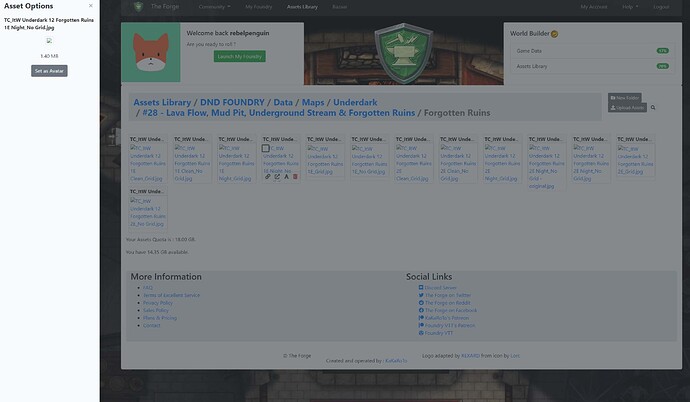Copy link icon for 1E Night_No Grid asset

(x=268, y=177)
